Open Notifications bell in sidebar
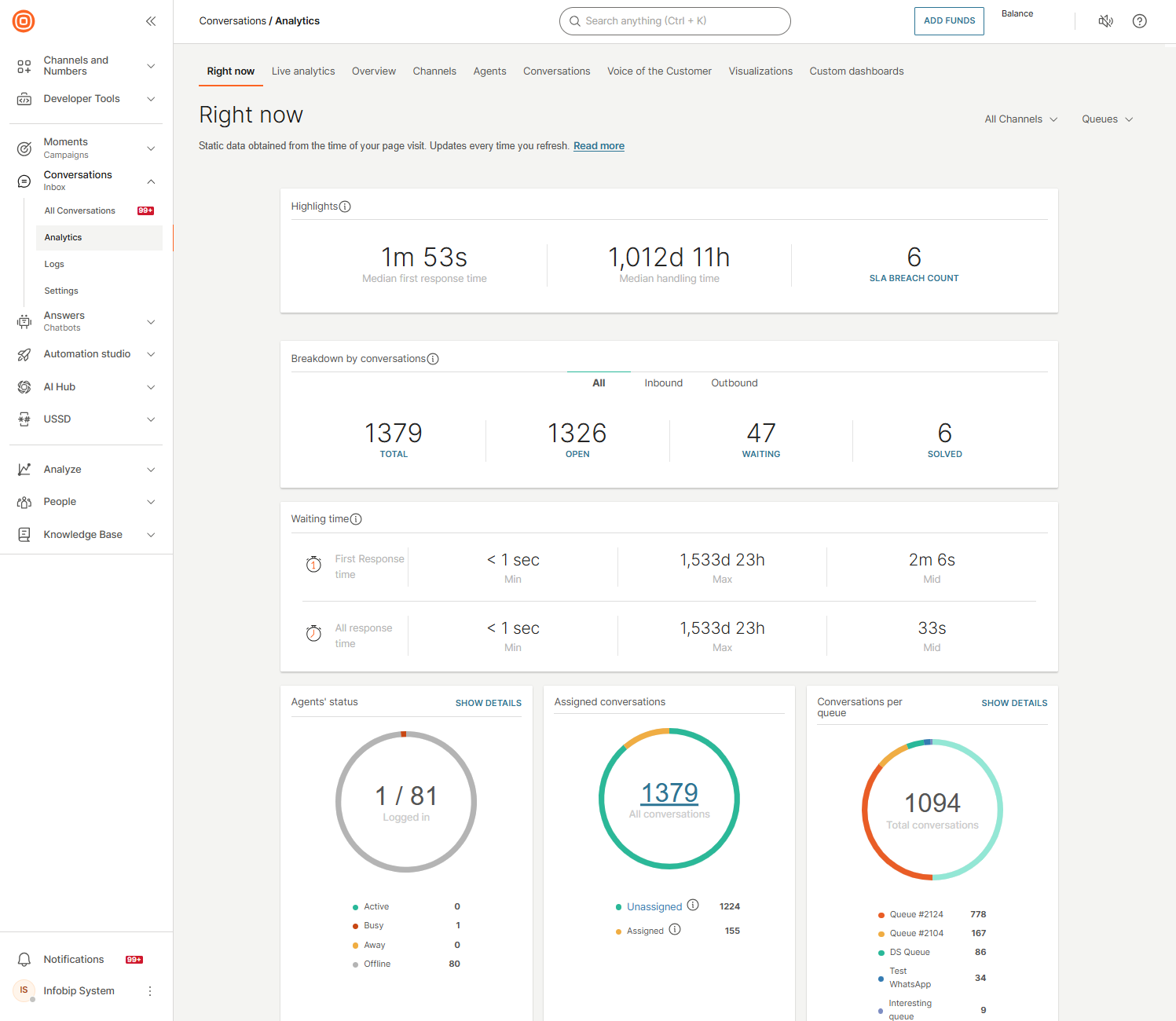The width and height of the screenshot is (1176, 1021). click(x=24, y=960)
